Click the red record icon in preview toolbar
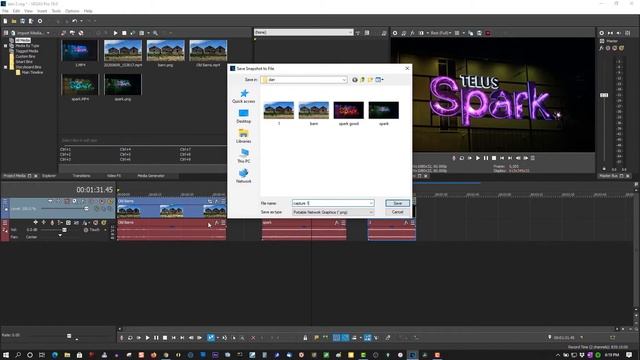640x360 pixels. [x=488, y=33]
